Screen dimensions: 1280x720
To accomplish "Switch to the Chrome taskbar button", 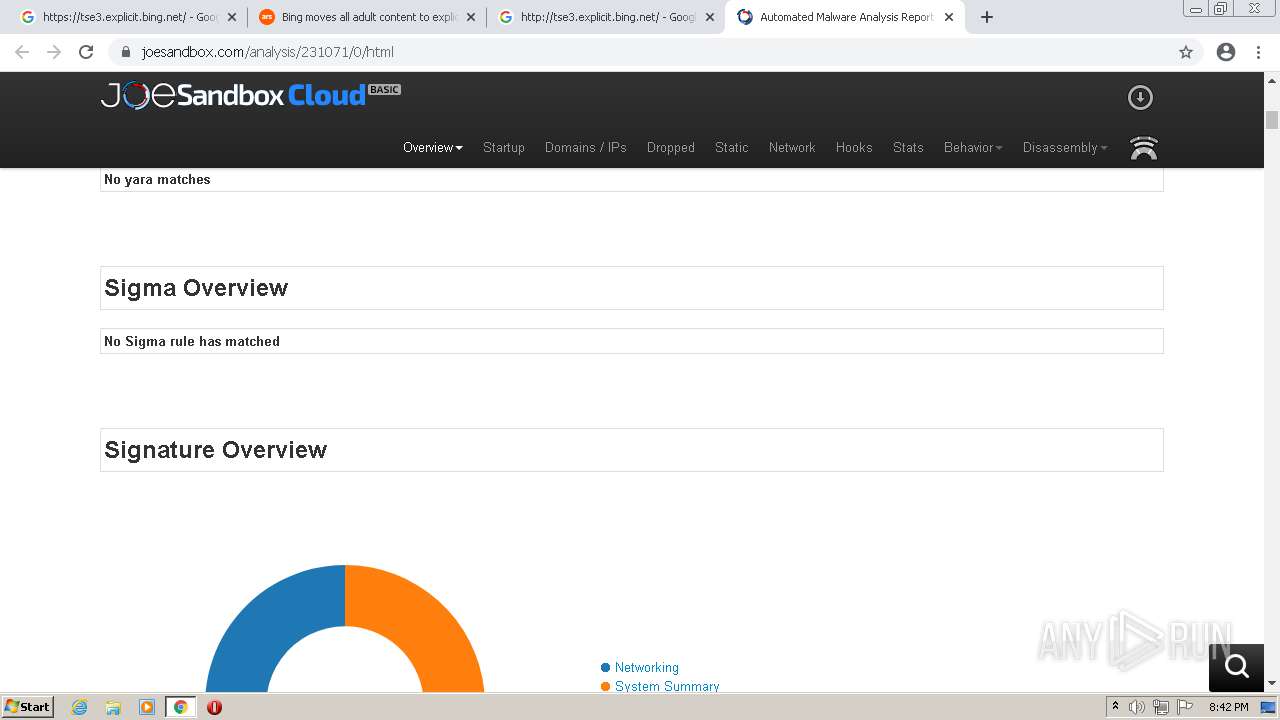I will [180, 707].
